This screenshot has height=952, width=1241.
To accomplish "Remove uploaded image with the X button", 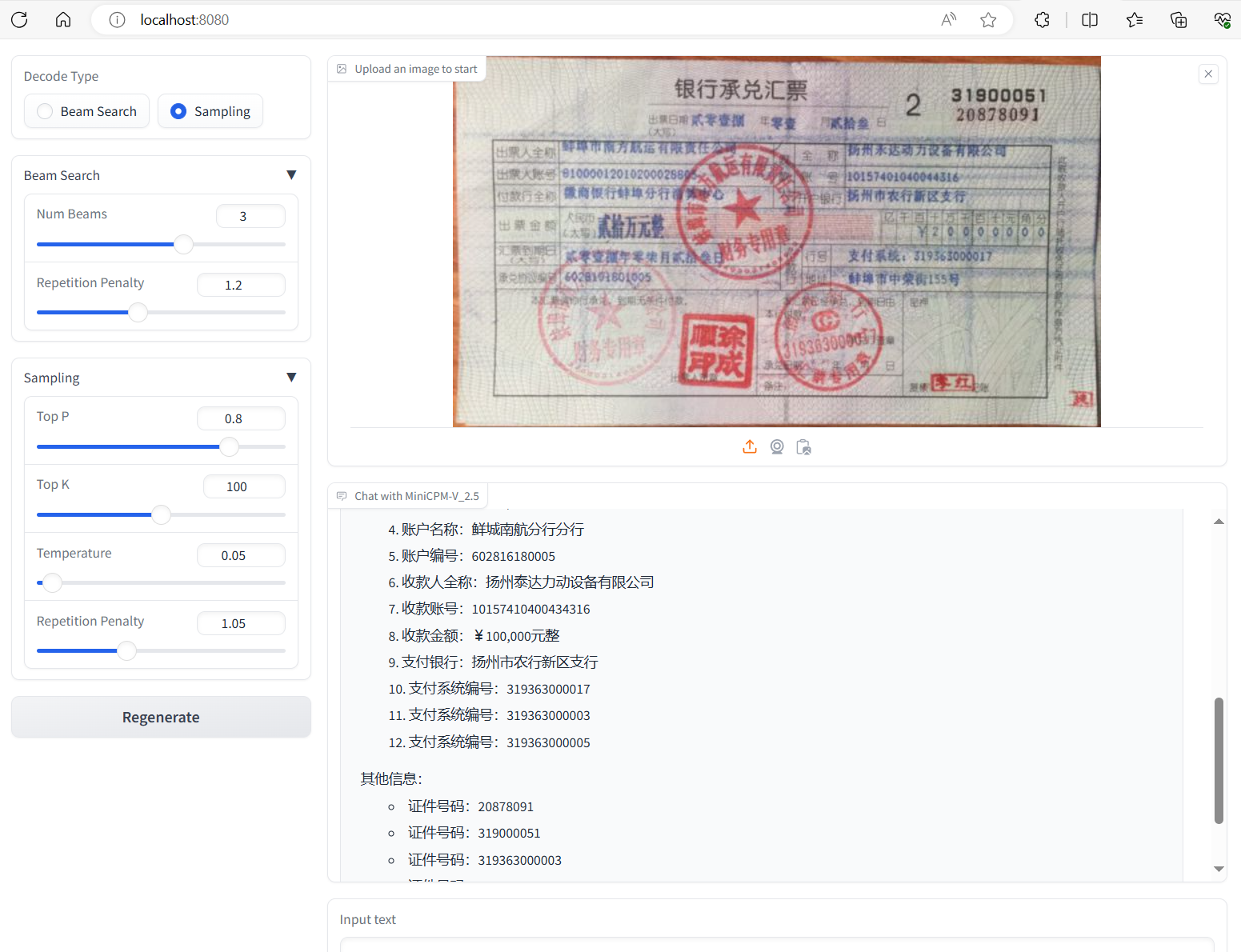I will (1208, 74).
